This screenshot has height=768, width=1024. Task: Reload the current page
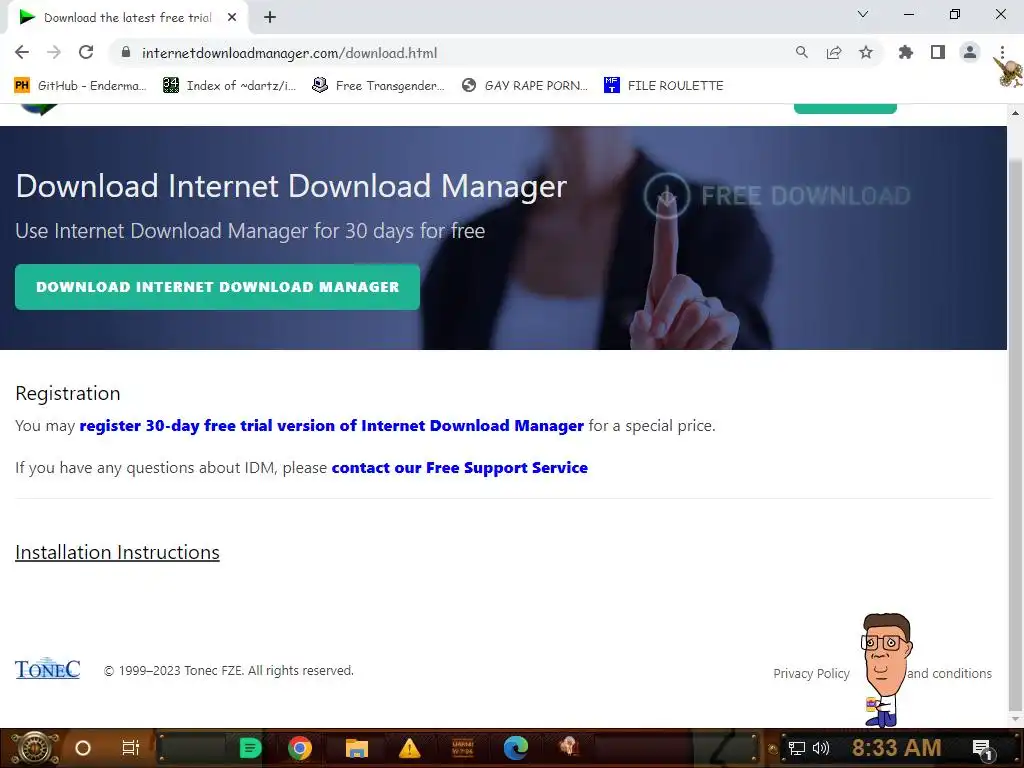(86, 52)
